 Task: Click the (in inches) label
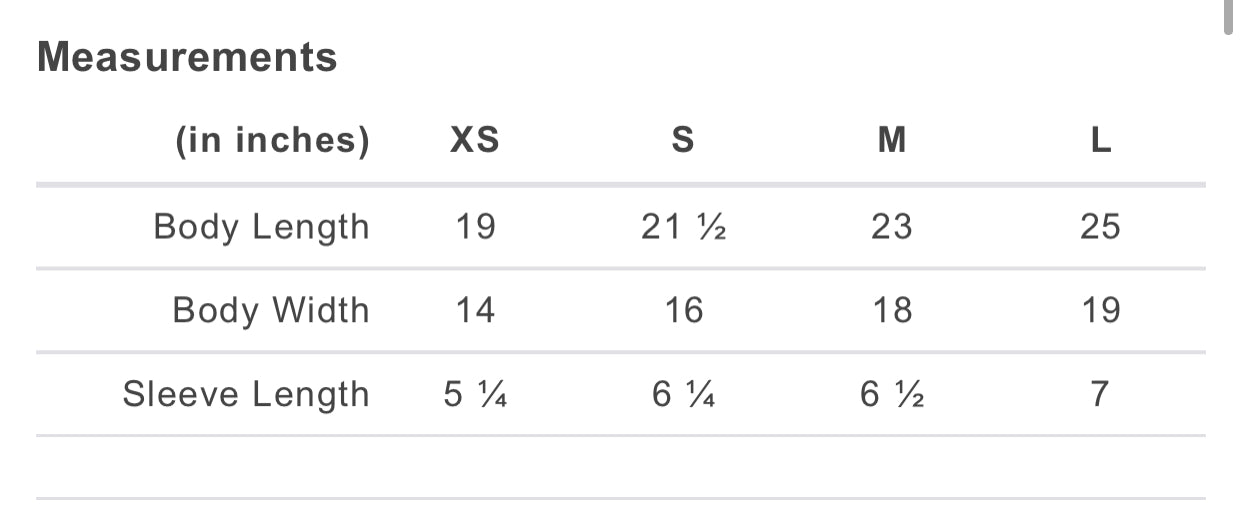(272, 141)
